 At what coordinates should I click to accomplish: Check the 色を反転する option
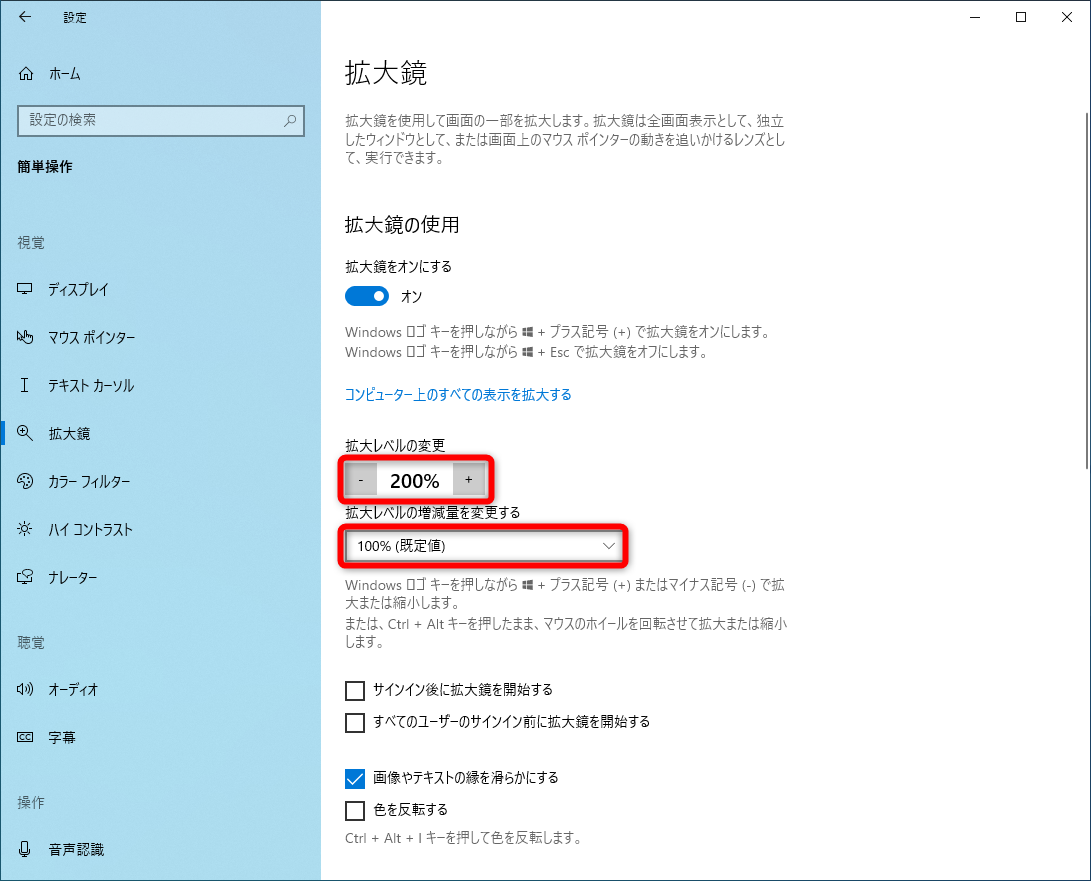(355, 811)
